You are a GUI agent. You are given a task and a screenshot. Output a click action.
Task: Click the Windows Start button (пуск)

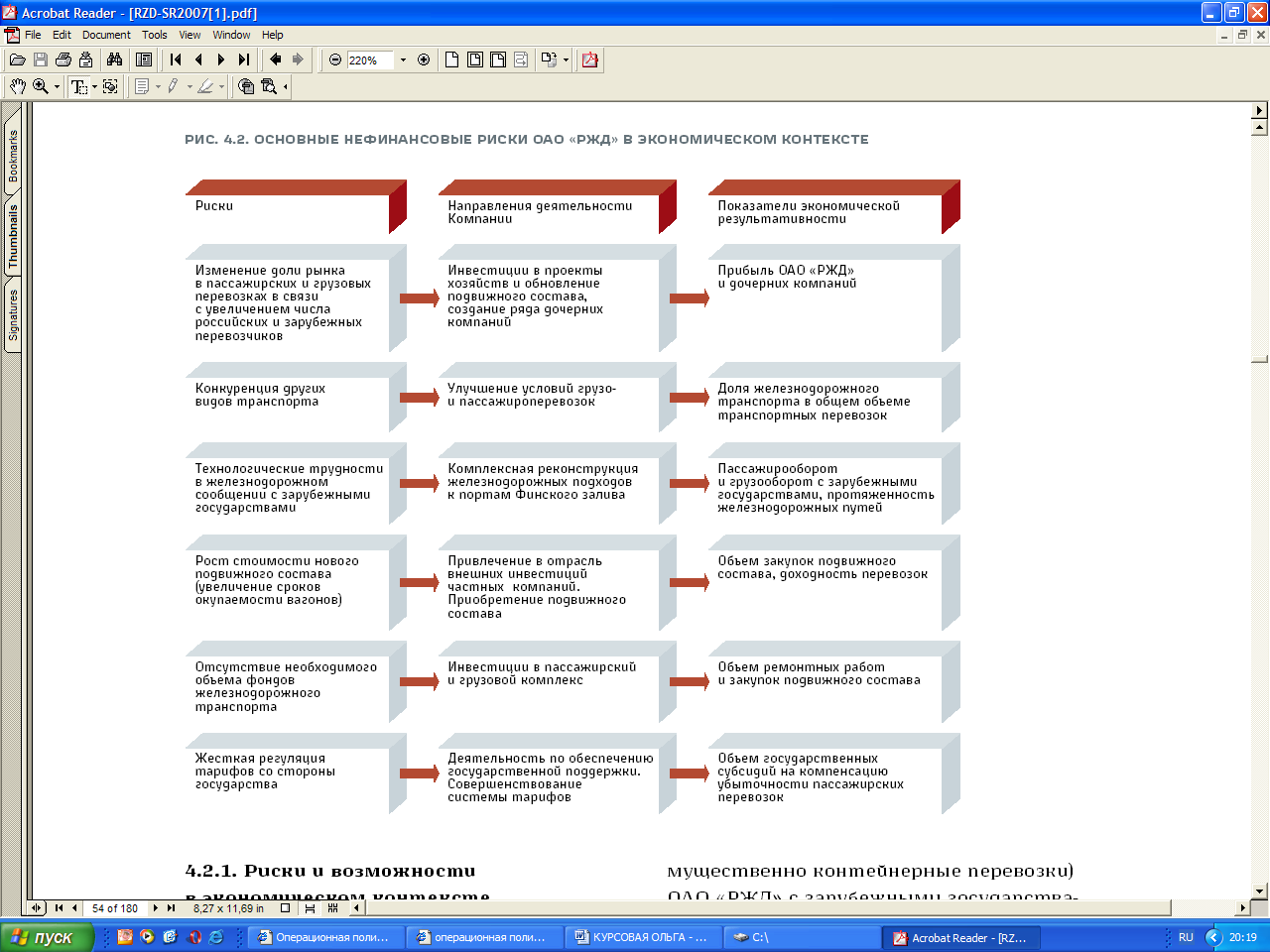point(47,937)
